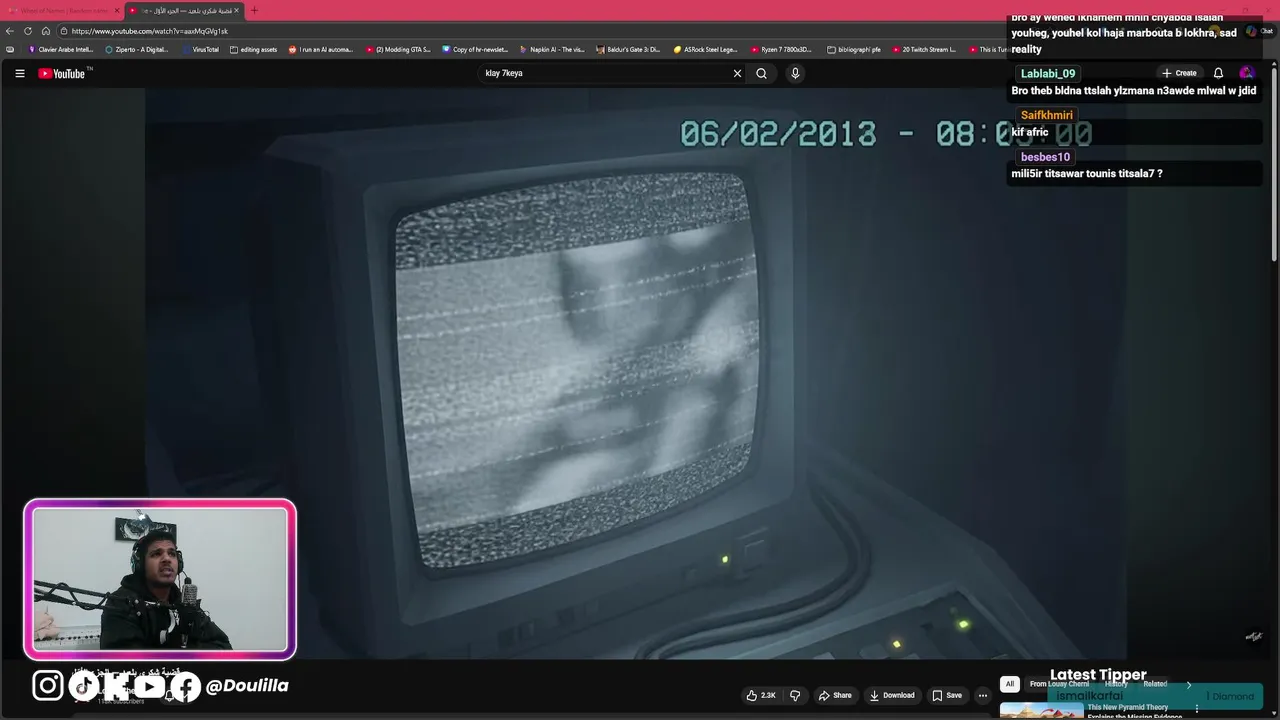The width and height of the screenshot is (1280, 720).
Task: Like the video with thumbs up
Action: (761, 695)
